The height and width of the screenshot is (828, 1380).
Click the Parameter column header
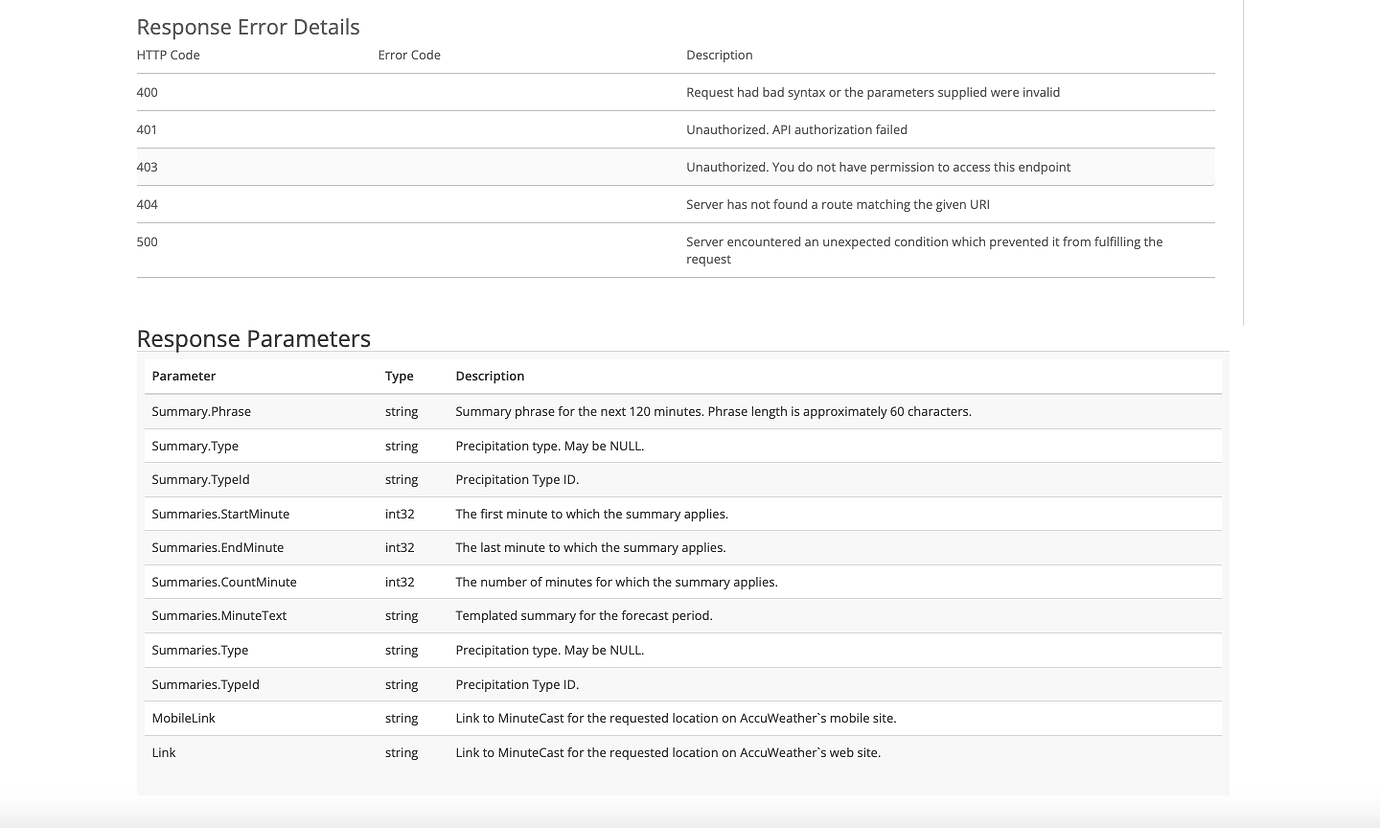click(x=183, y=376)
